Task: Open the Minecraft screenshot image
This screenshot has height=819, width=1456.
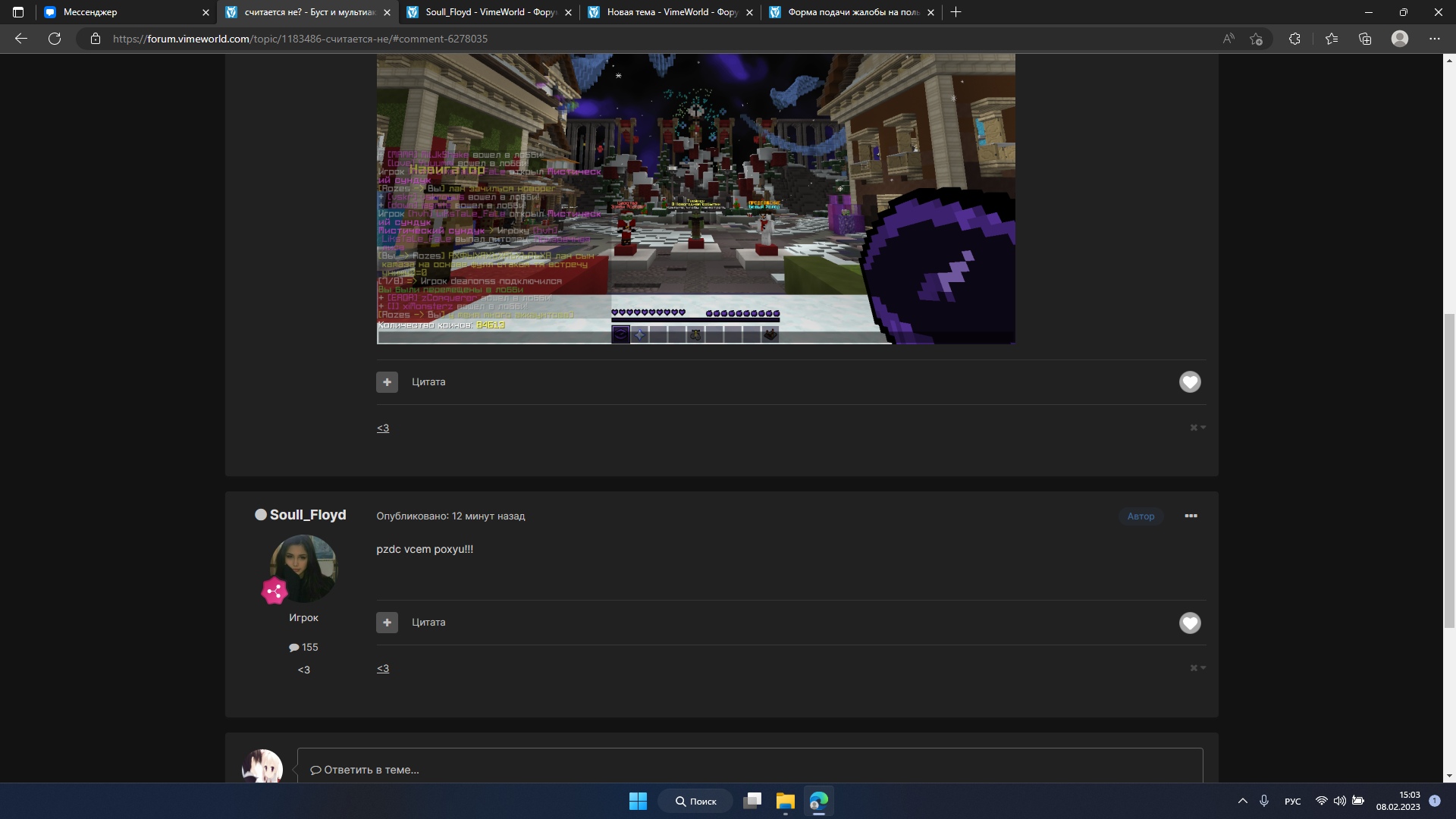Action: coord(695,197)
